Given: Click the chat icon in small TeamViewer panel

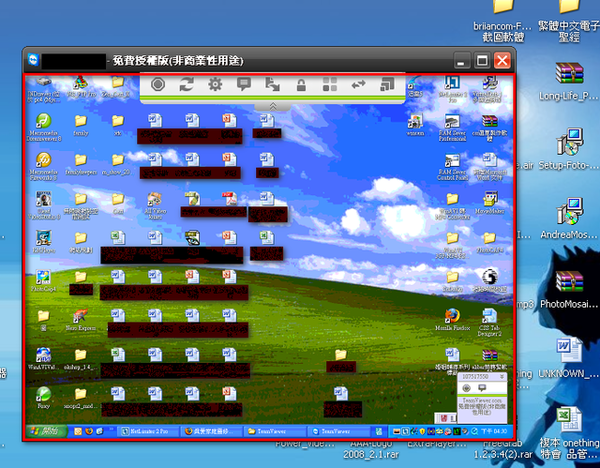Looking at the screenshot, I should point(482,388).
